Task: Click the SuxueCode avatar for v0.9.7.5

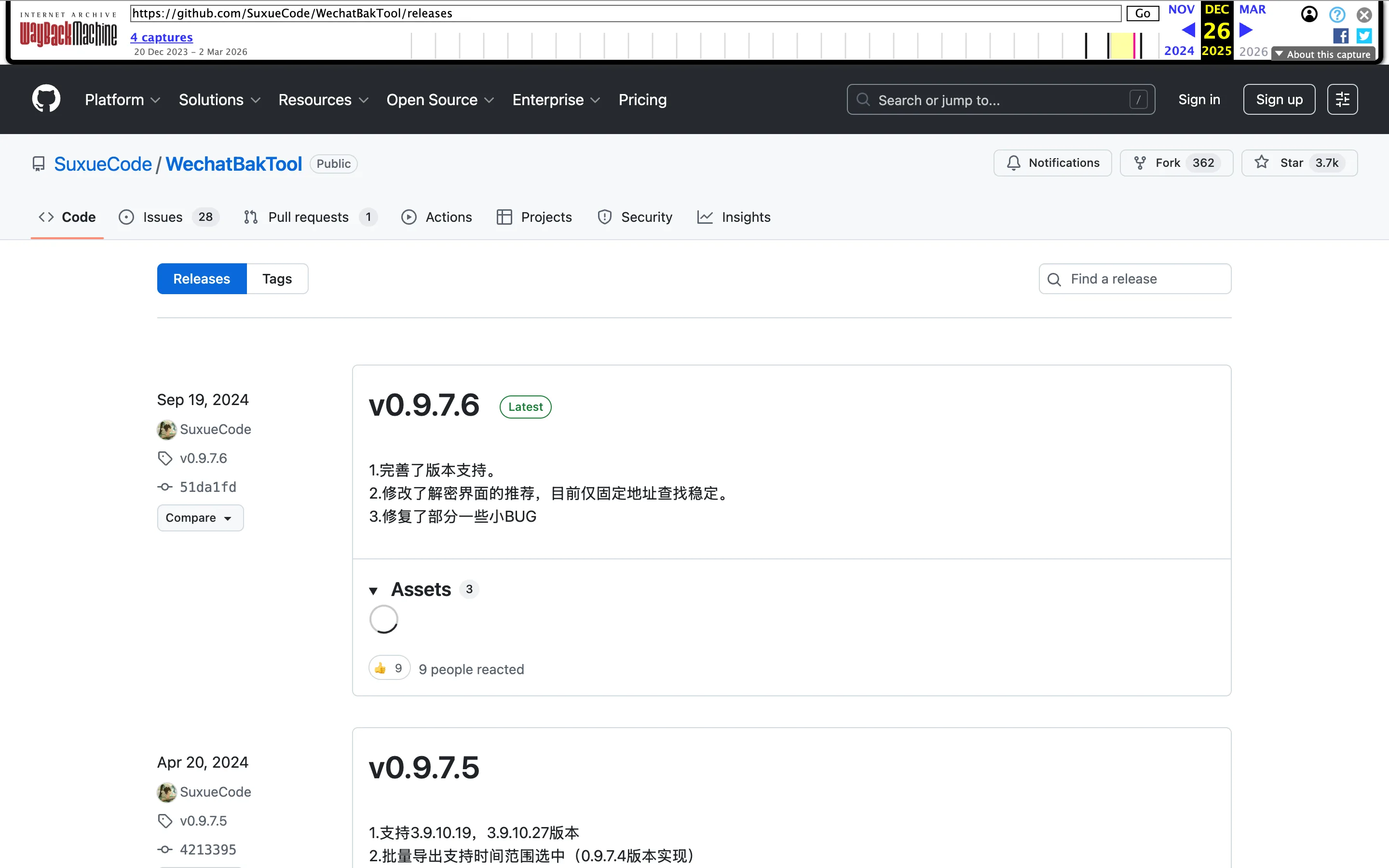Action: 166,792
